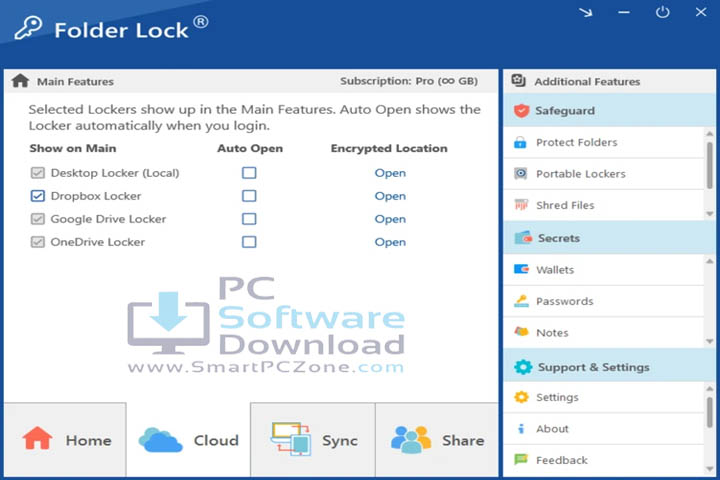
Task: Open encrypted location for OneDrive Locker
Action: [x=390, y=242]
